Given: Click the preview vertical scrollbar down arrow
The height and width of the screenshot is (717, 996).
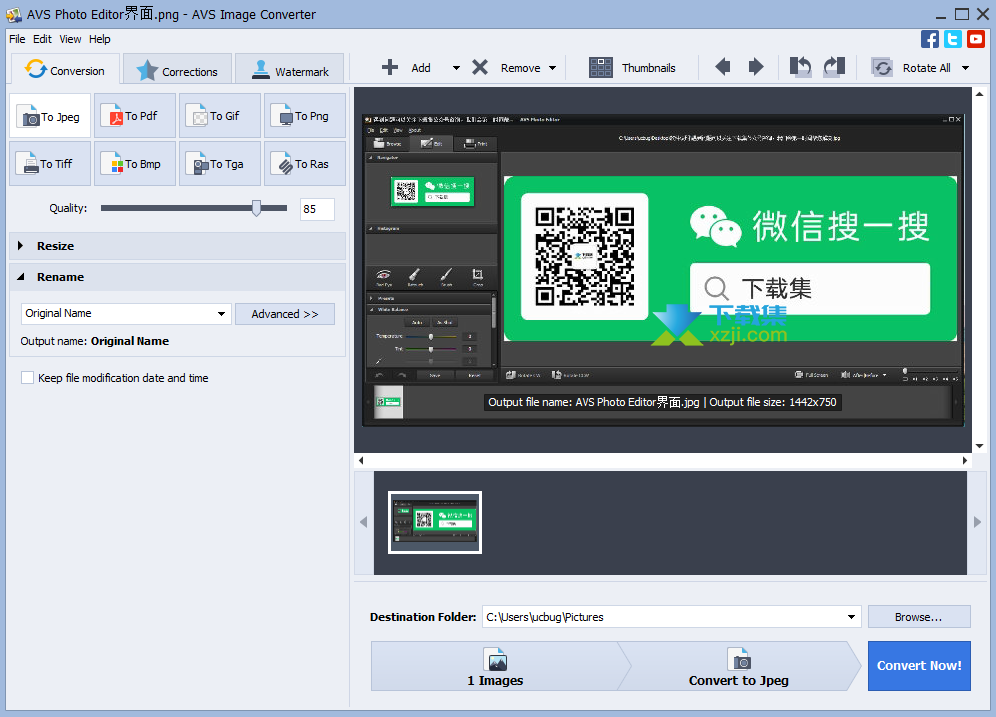Looking at the screenshot, I should 979,446.
